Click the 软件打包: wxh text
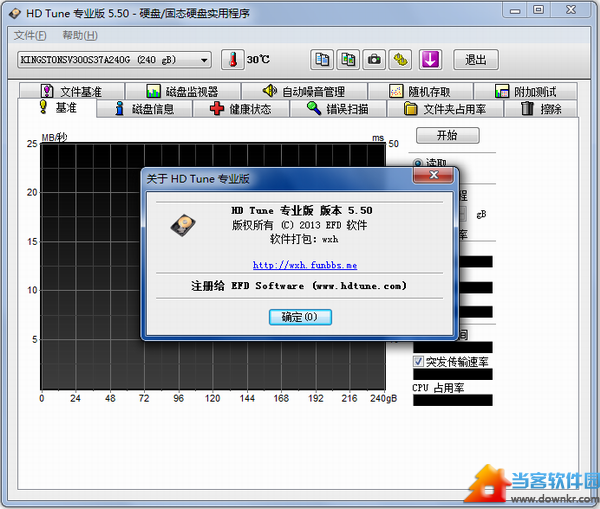Viewport: 600px width, 509px height. point(304,240)
